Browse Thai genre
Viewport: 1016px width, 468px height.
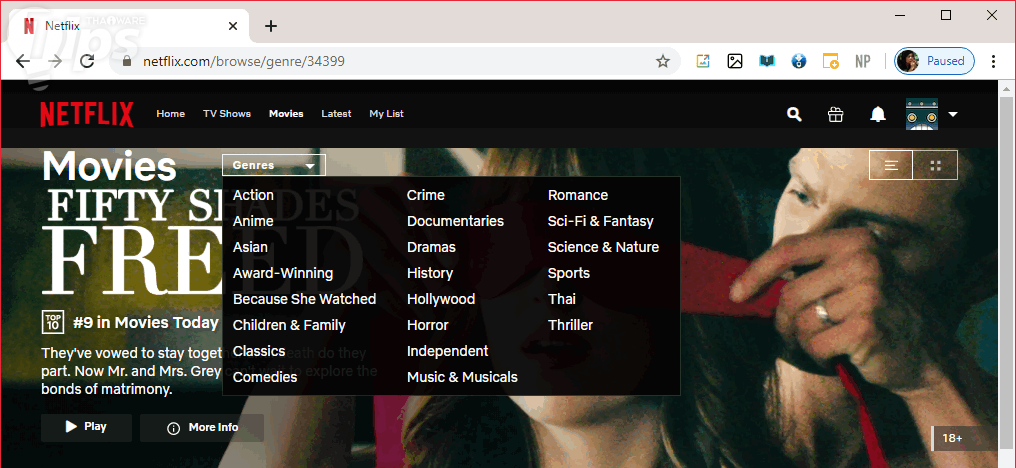[562, 299]
